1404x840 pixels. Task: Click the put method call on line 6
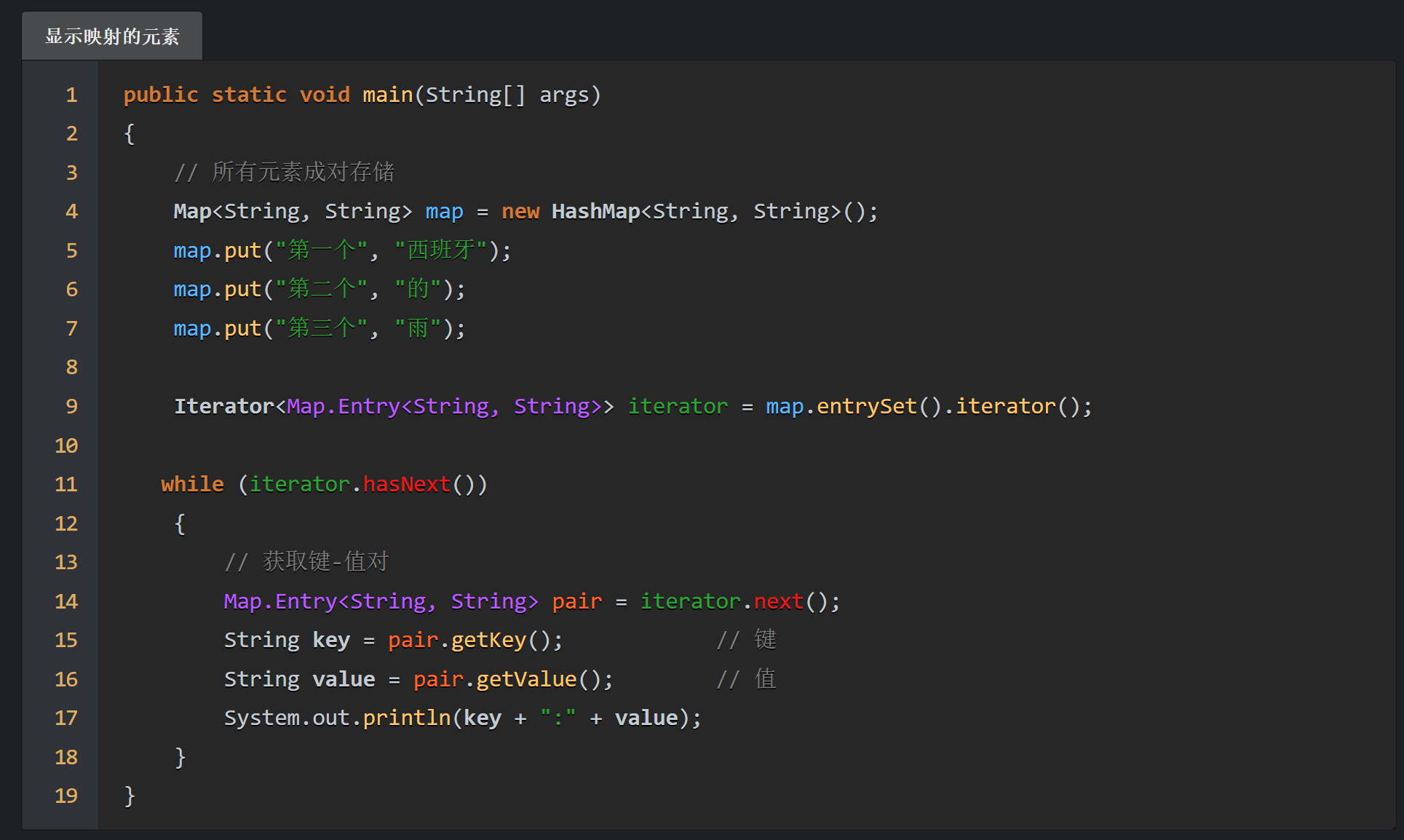[243, 289]
